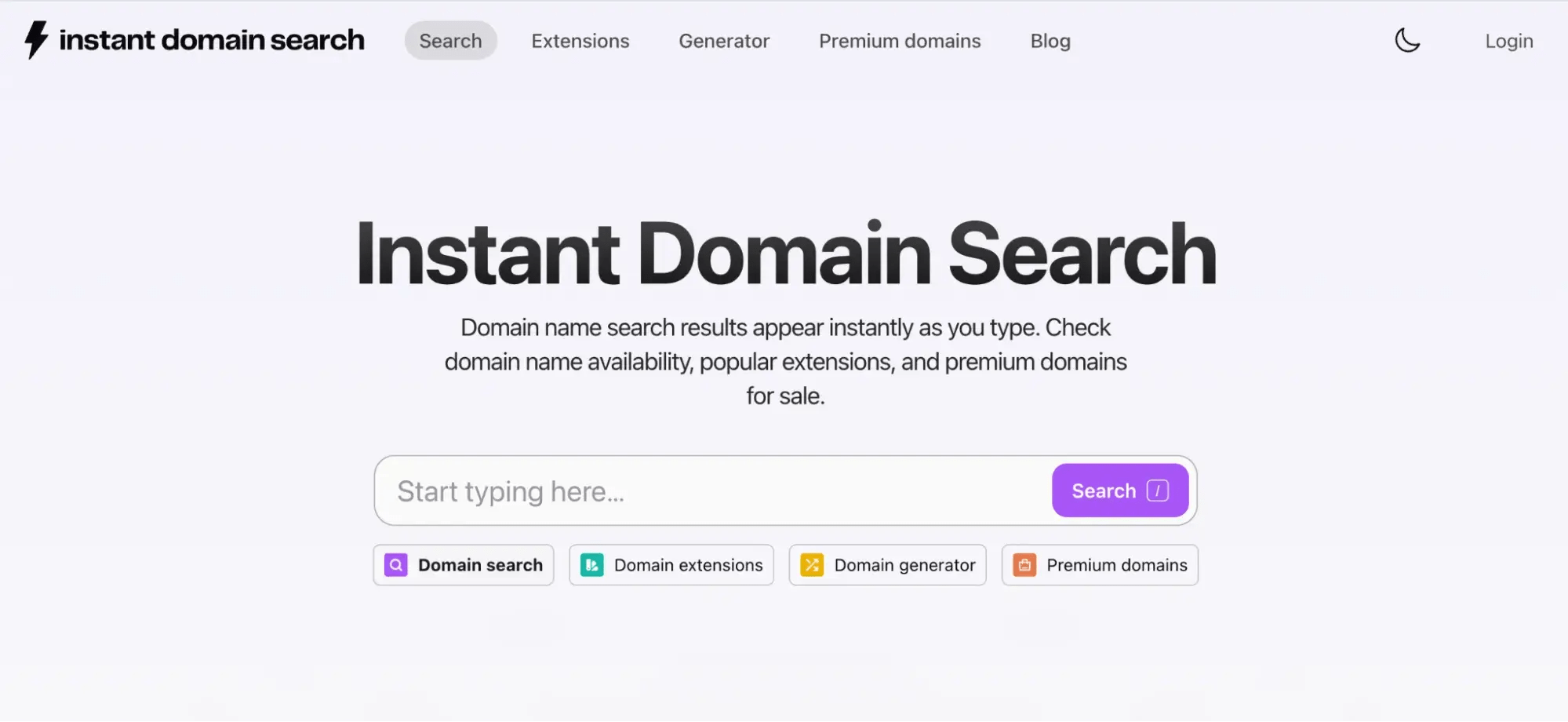Click the purple magnifier icon on Domain search chip
The width and height of the screenshot is (1568, 722).
pos(396,564)
